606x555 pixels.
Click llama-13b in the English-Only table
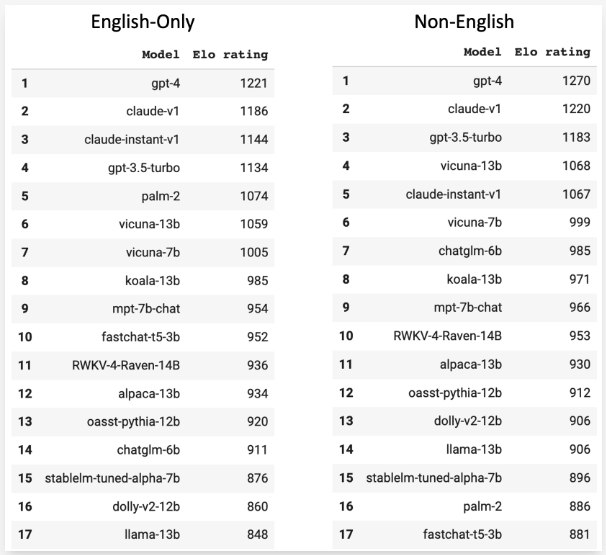pos(152,535)
